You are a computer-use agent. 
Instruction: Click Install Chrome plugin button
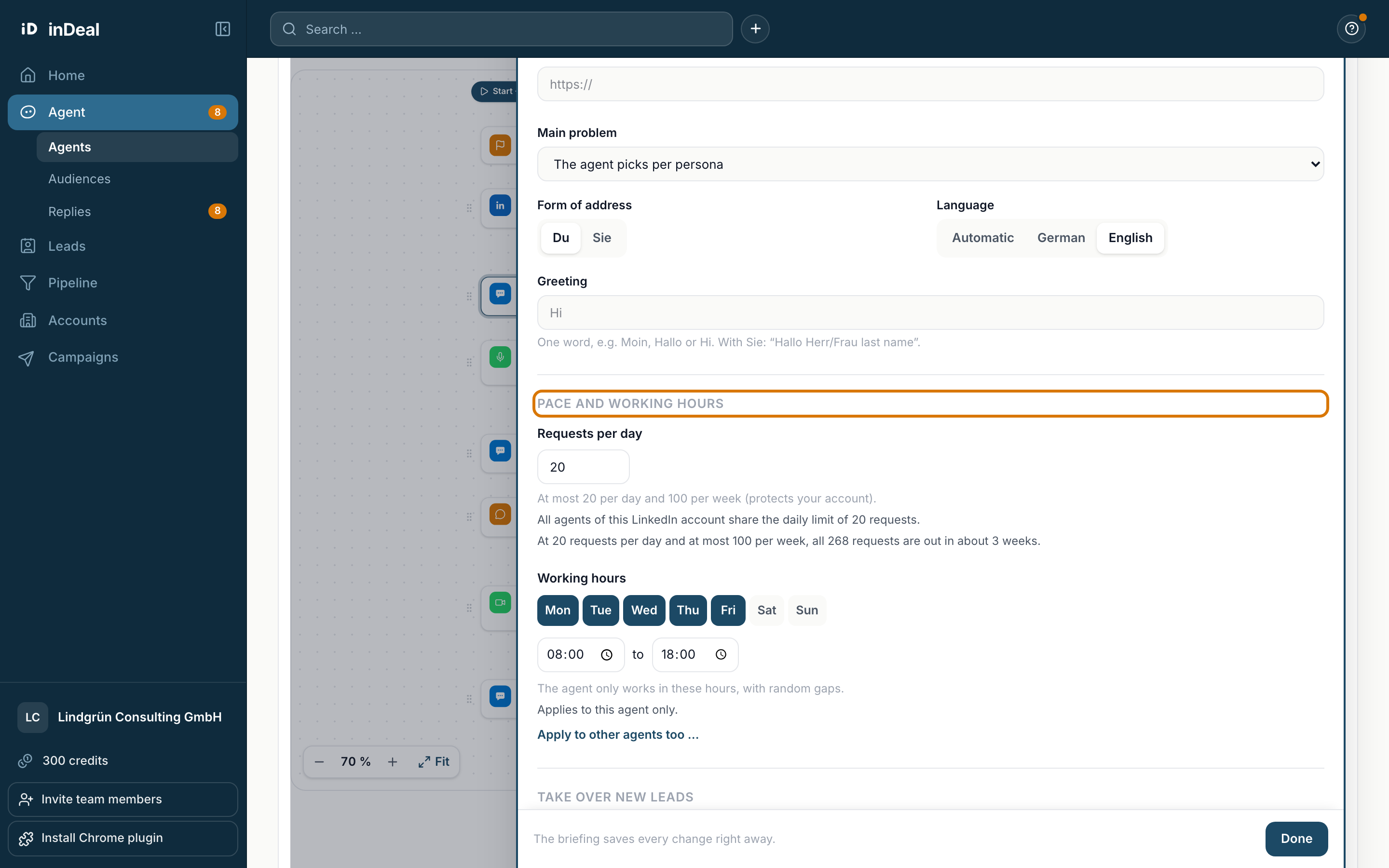123,838
